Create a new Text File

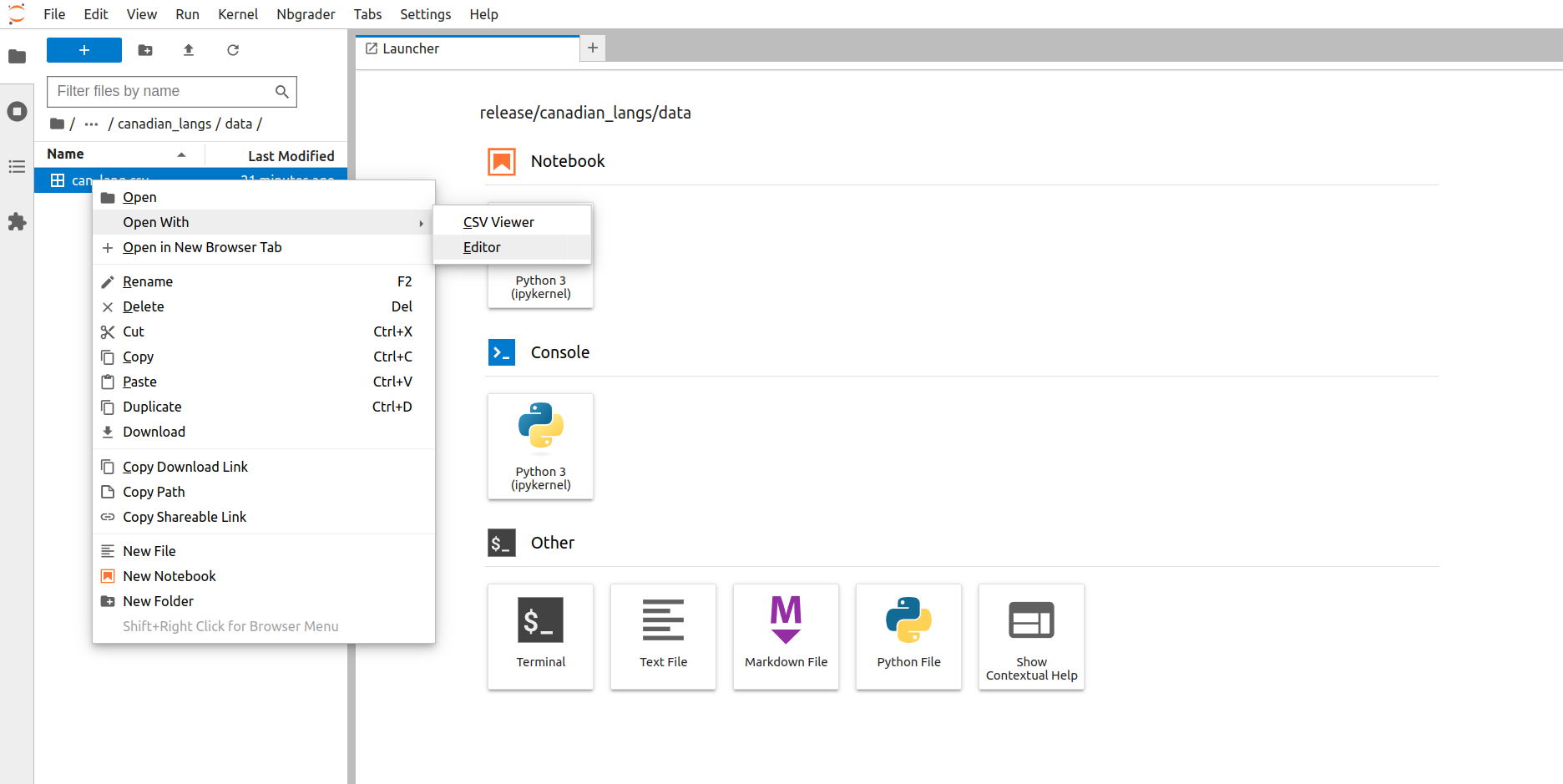coord(664,637)
